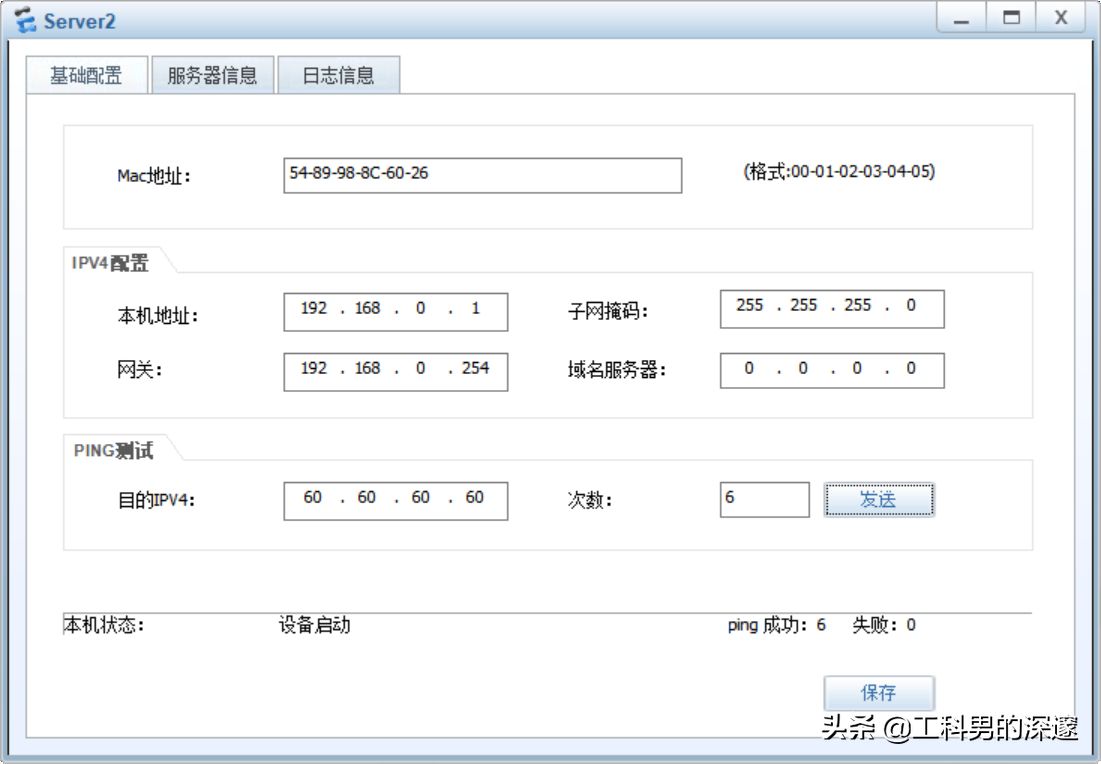The image size is (1101, 764).
Task: Save configuration with the 保存 button
Action: [x=879, y=693]
